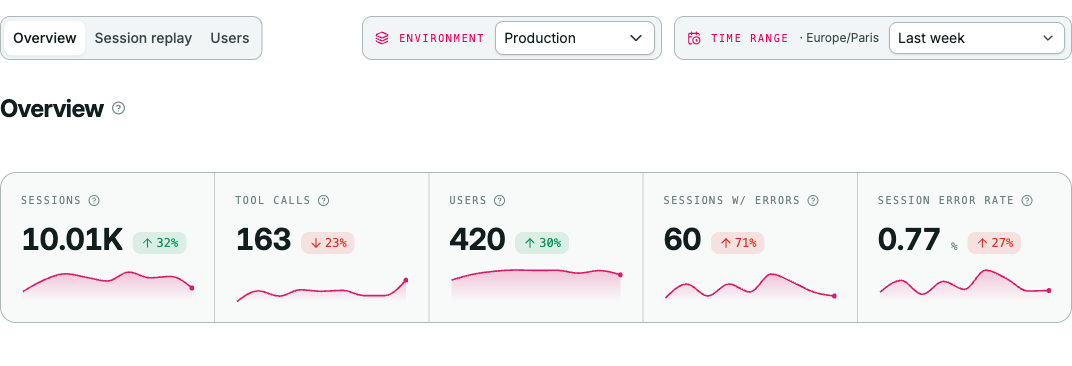This screenshot has height=366, width=1072.
Task: Go to the Users tab
Action: tap(230, 38)
